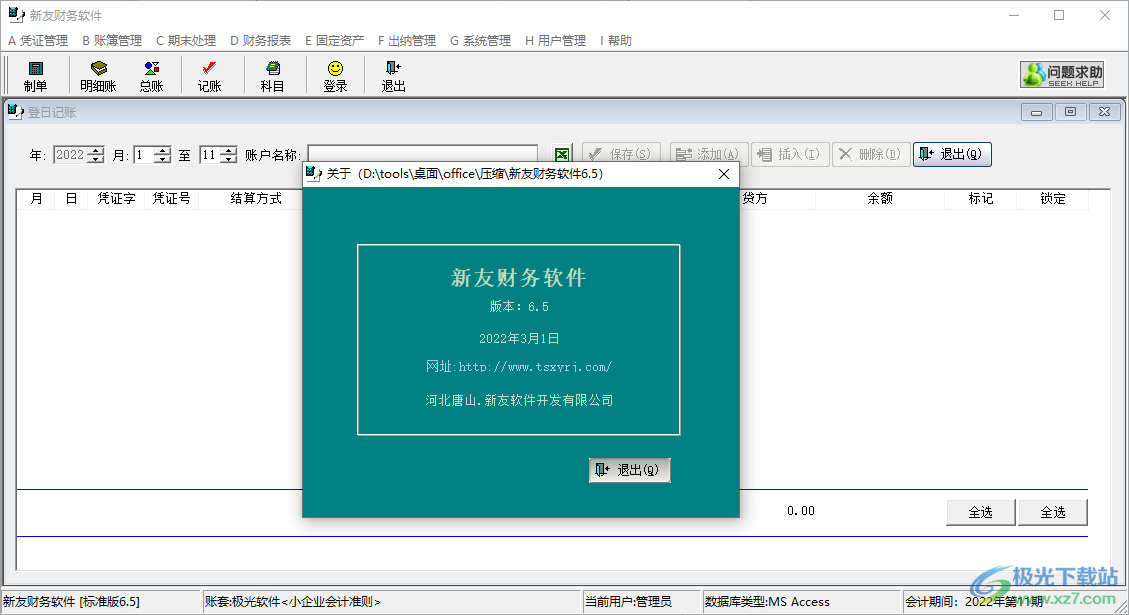Click the 结算方式 column header
Image resolution: width=1129 pixels, height=615 pixels.
coord(256,199)
